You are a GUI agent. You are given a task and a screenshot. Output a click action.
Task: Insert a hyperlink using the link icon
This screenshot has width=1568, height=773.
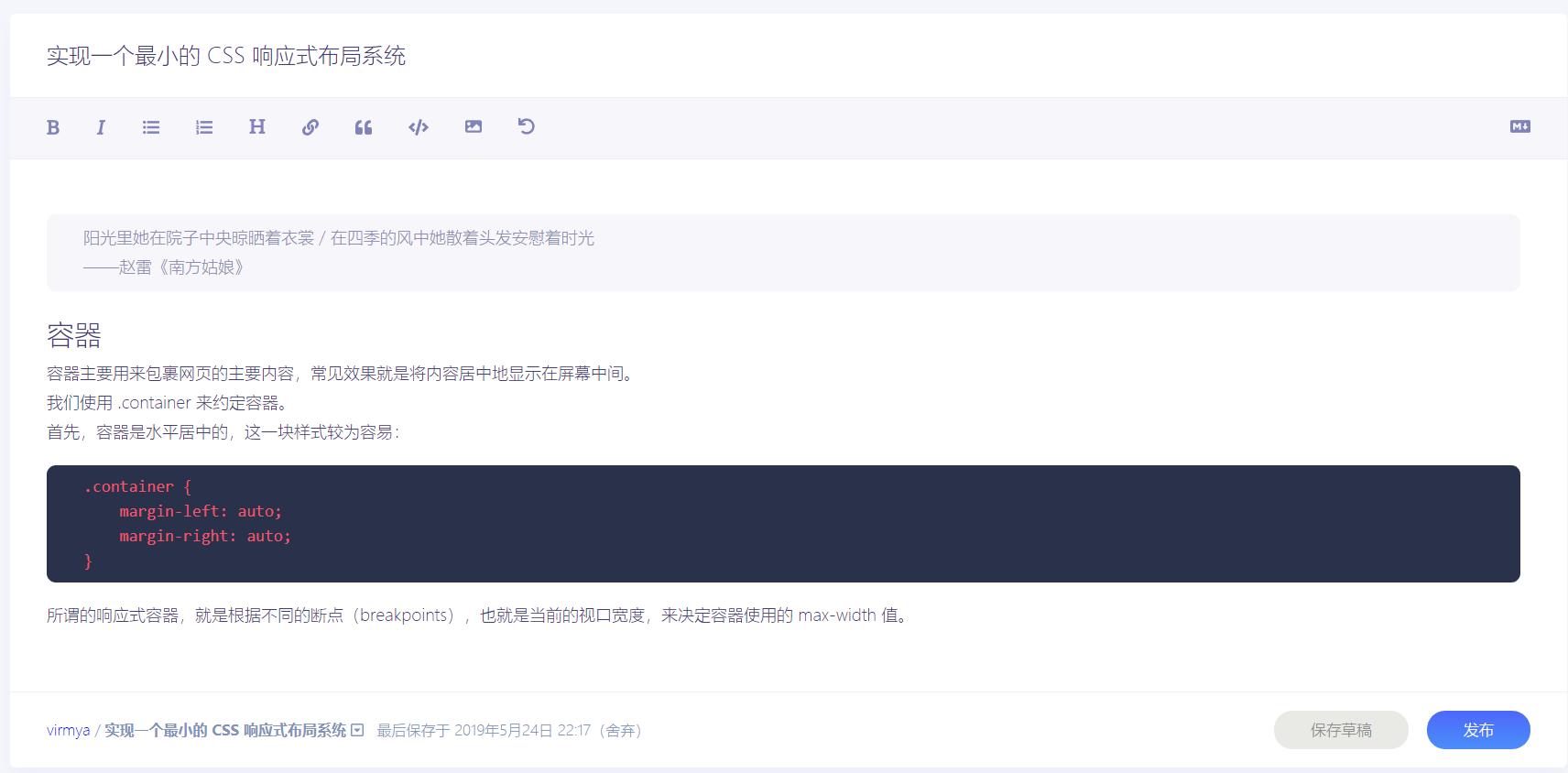point(310,127)
